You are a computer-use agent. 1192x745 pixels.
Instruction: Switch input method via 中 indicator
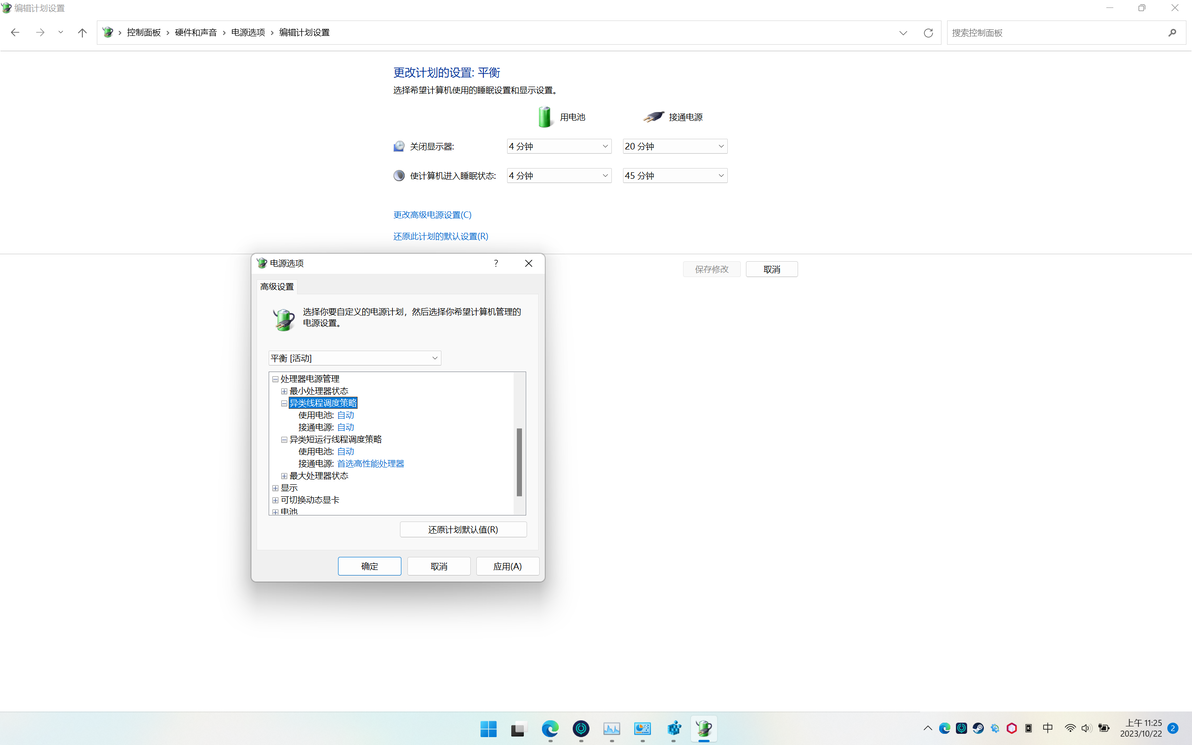1048,728
